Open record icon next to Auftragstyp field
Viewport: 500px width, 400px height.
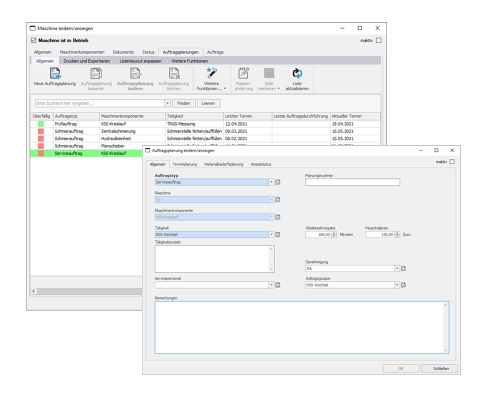[x=278, y=182]
